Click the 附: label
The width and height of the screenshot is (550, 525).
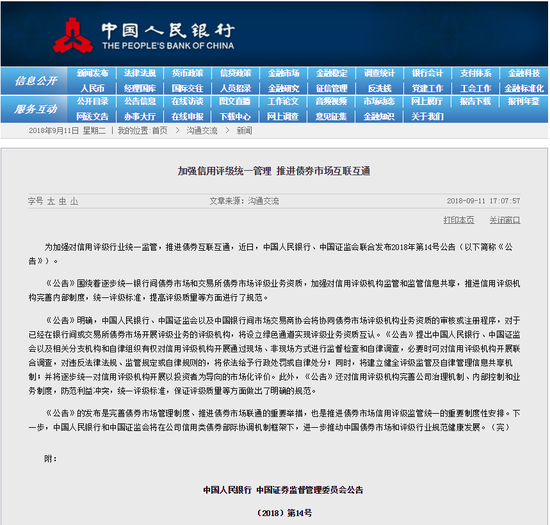tap(50, 458)
